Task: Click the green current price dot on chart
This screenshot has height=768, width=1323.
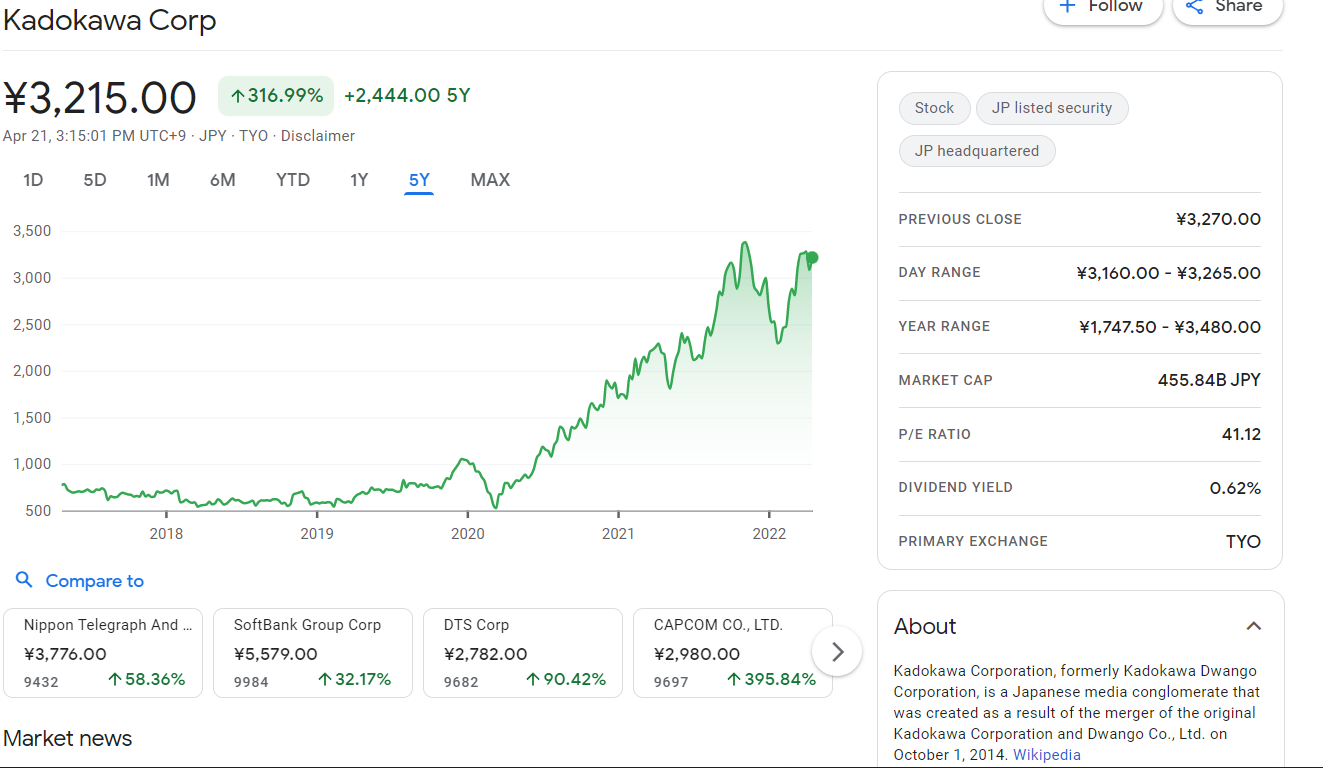Action: pos(812,258)
